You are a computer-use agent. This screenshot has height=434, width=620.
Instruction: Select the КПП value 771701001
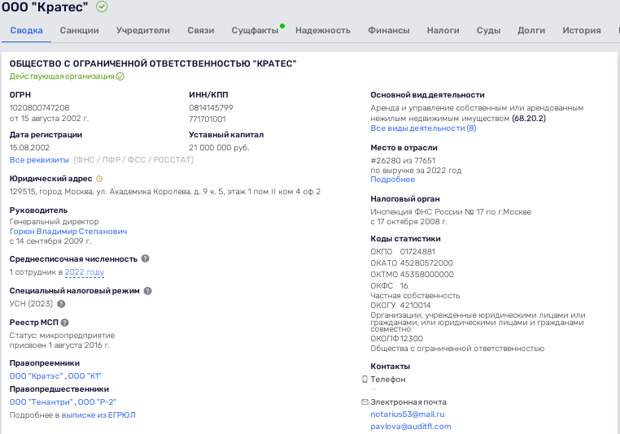coord(208,119)
